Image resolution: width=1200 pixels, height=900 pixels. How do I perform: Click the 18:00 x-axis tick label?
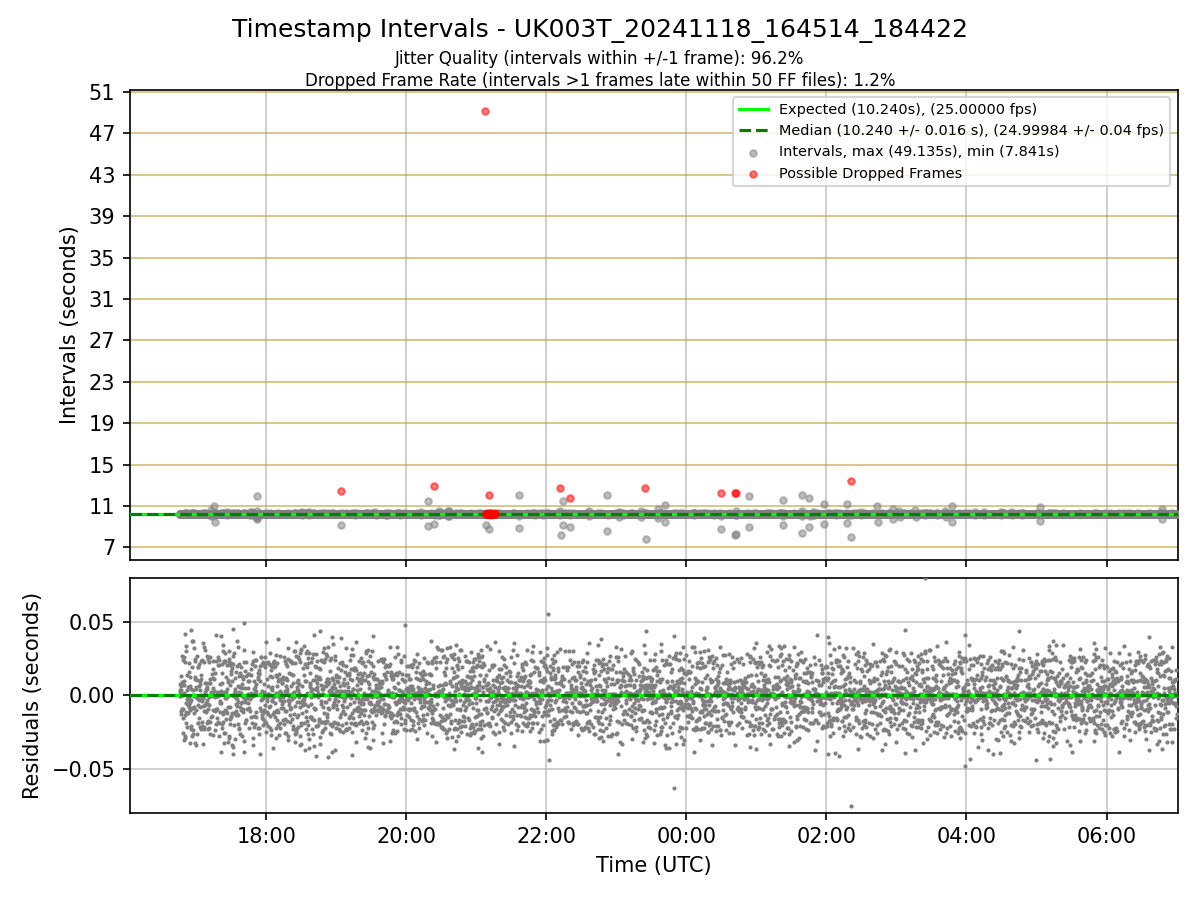pos(266,835)
